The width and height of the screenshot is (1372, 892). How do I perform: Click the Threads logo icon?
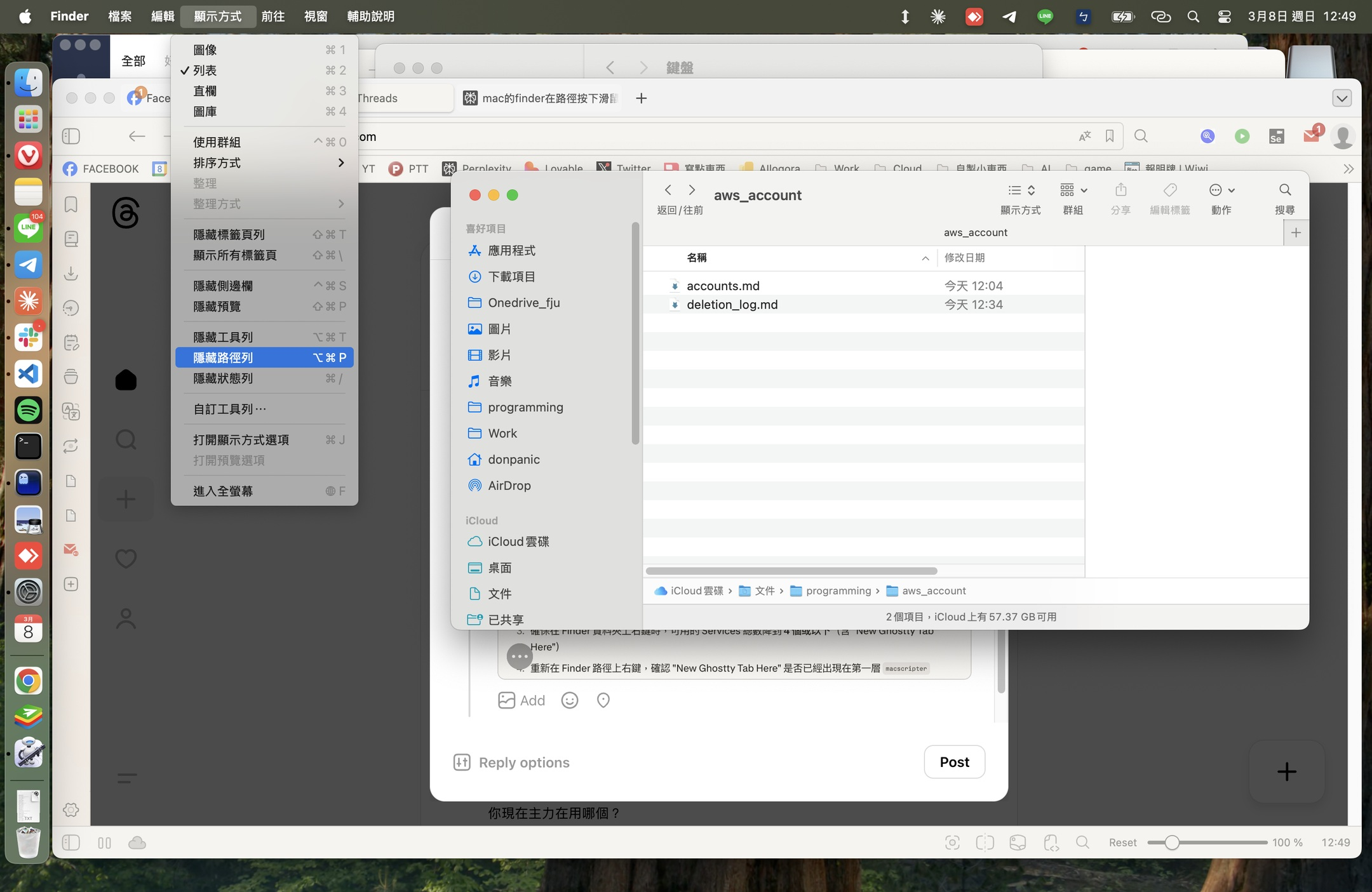click(x=126, y=213)
